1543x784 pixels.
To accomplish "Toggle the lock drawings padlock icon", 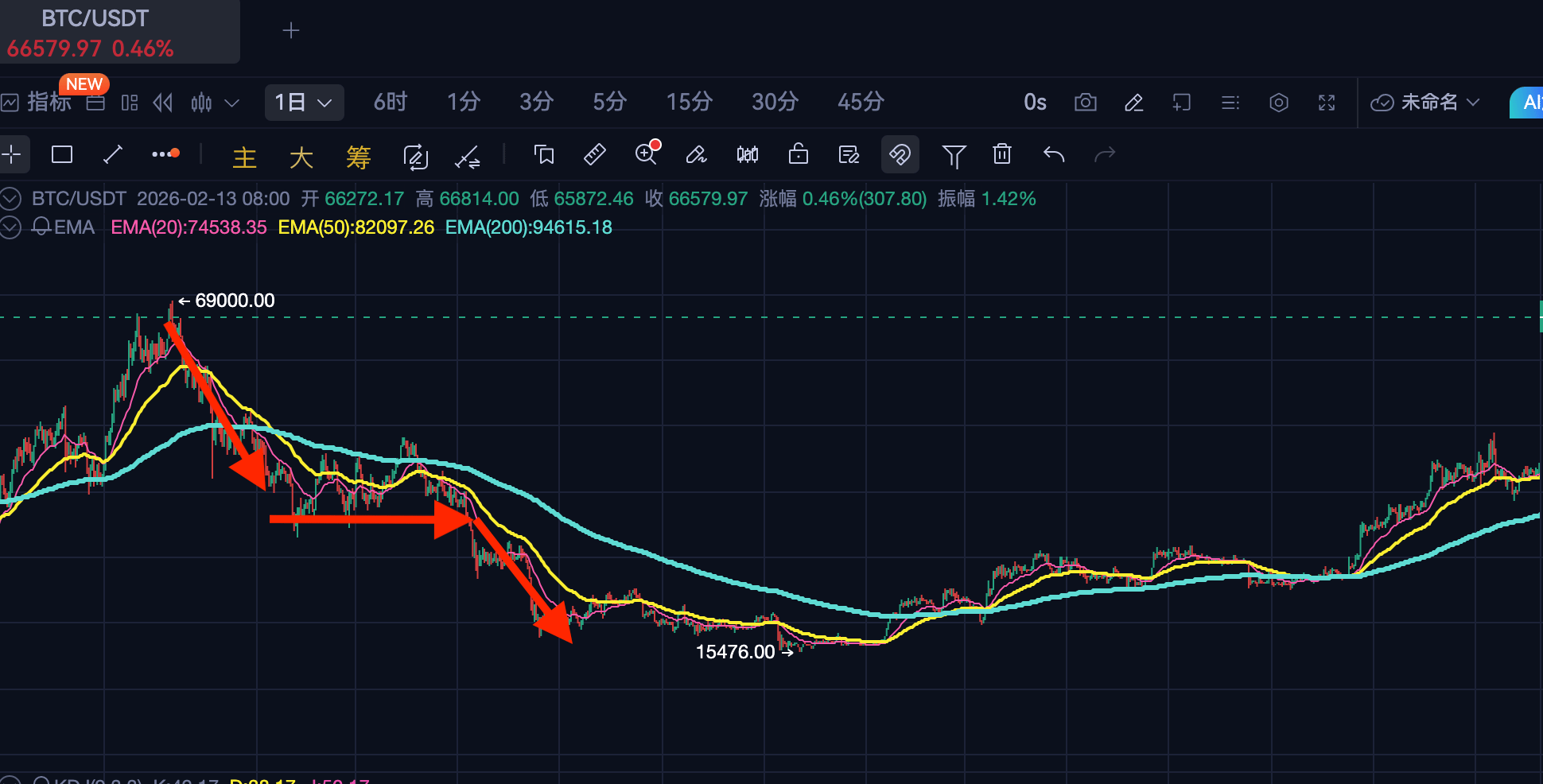I will click(799, 153).
